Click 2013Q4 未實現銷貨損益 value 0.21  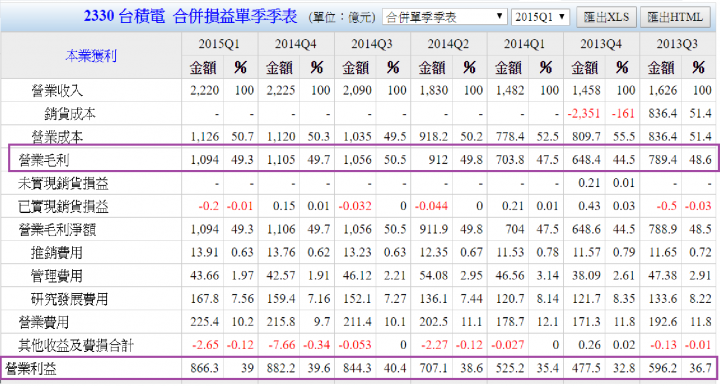coord(589,183)
